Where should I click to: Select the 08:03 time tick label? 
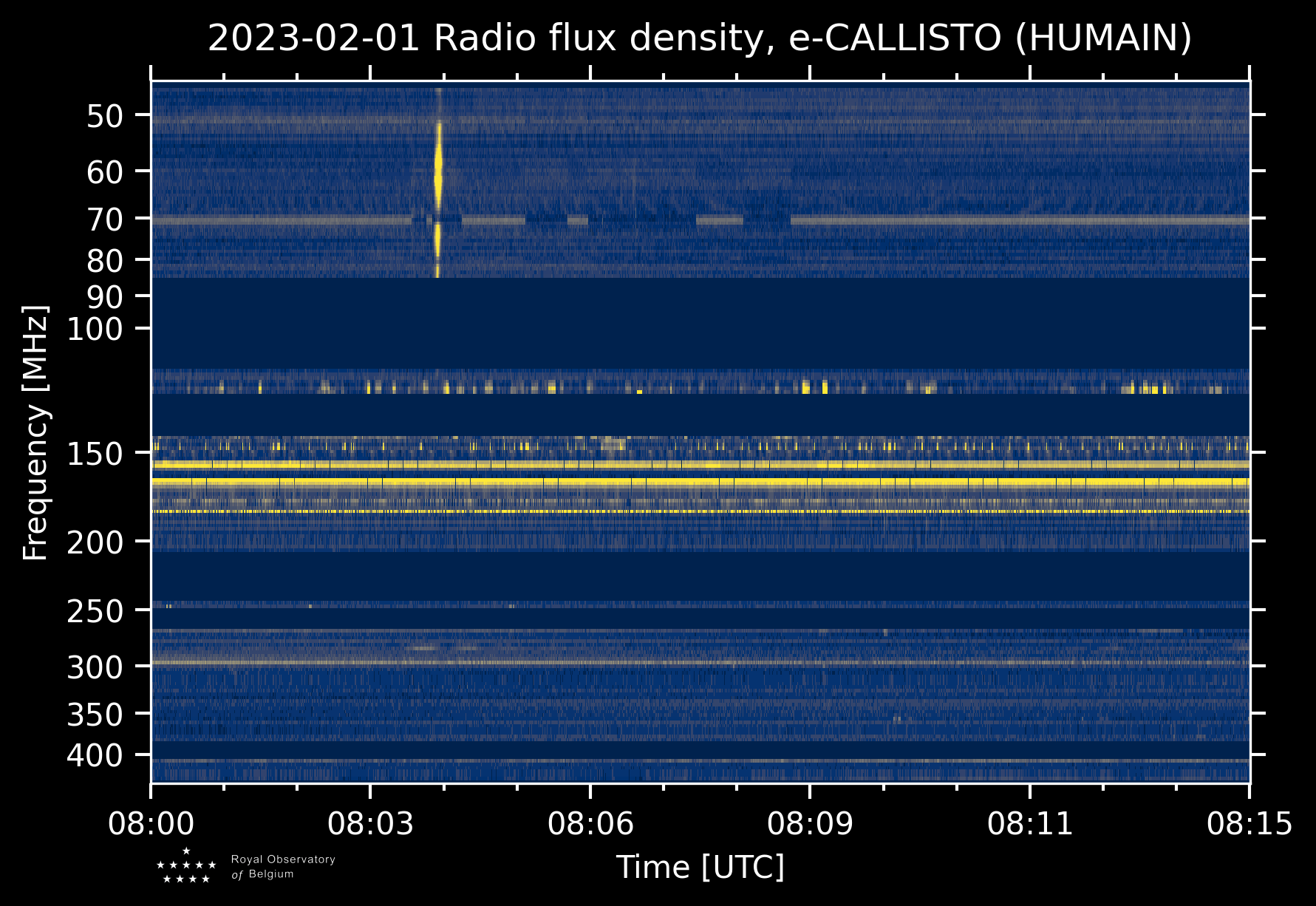coord(370,823)
